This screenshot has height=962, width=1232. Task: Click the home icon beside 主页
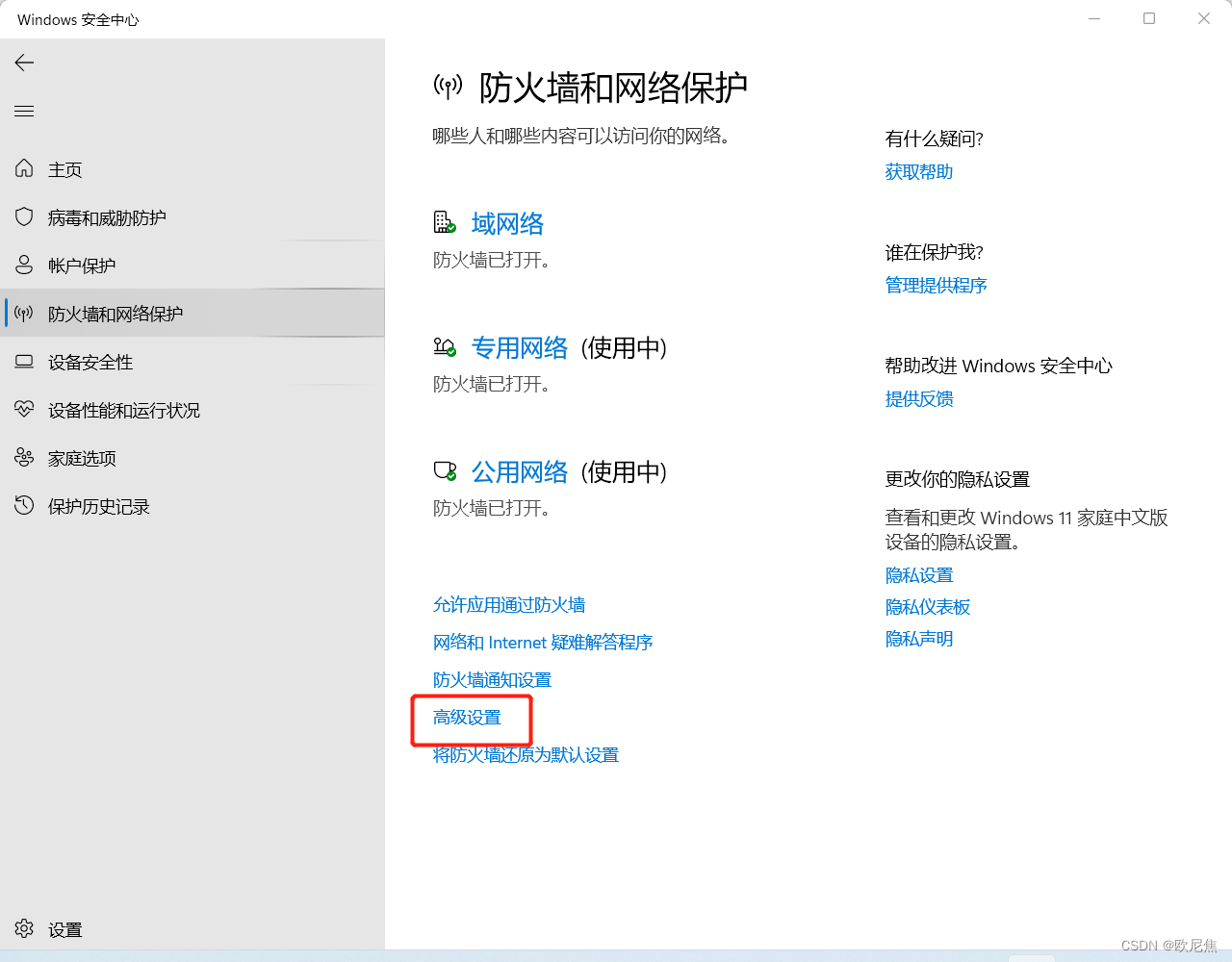(x=24, y=168)
